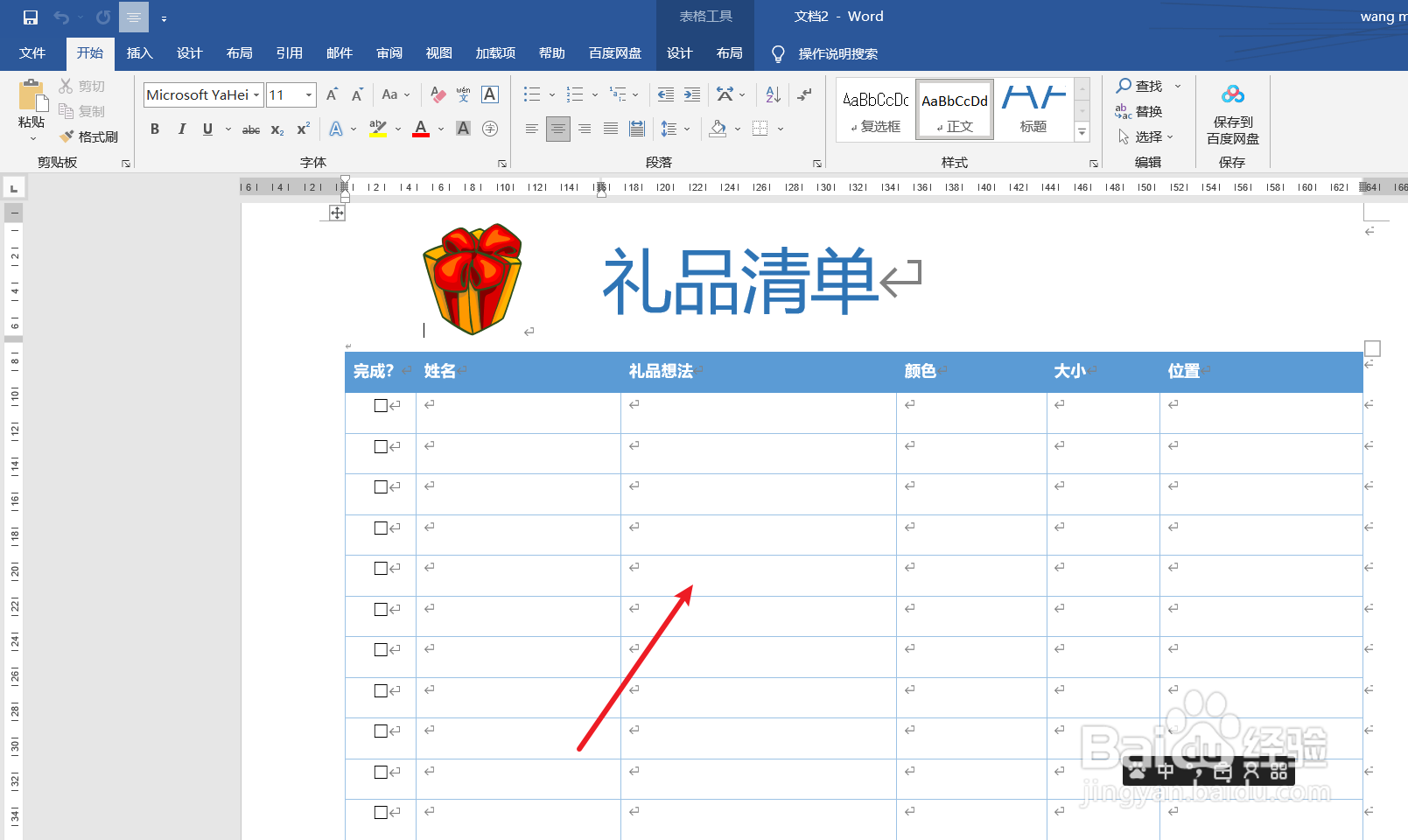Select the 标题 heading style

pyautogui.click(x=1033, y=109)
